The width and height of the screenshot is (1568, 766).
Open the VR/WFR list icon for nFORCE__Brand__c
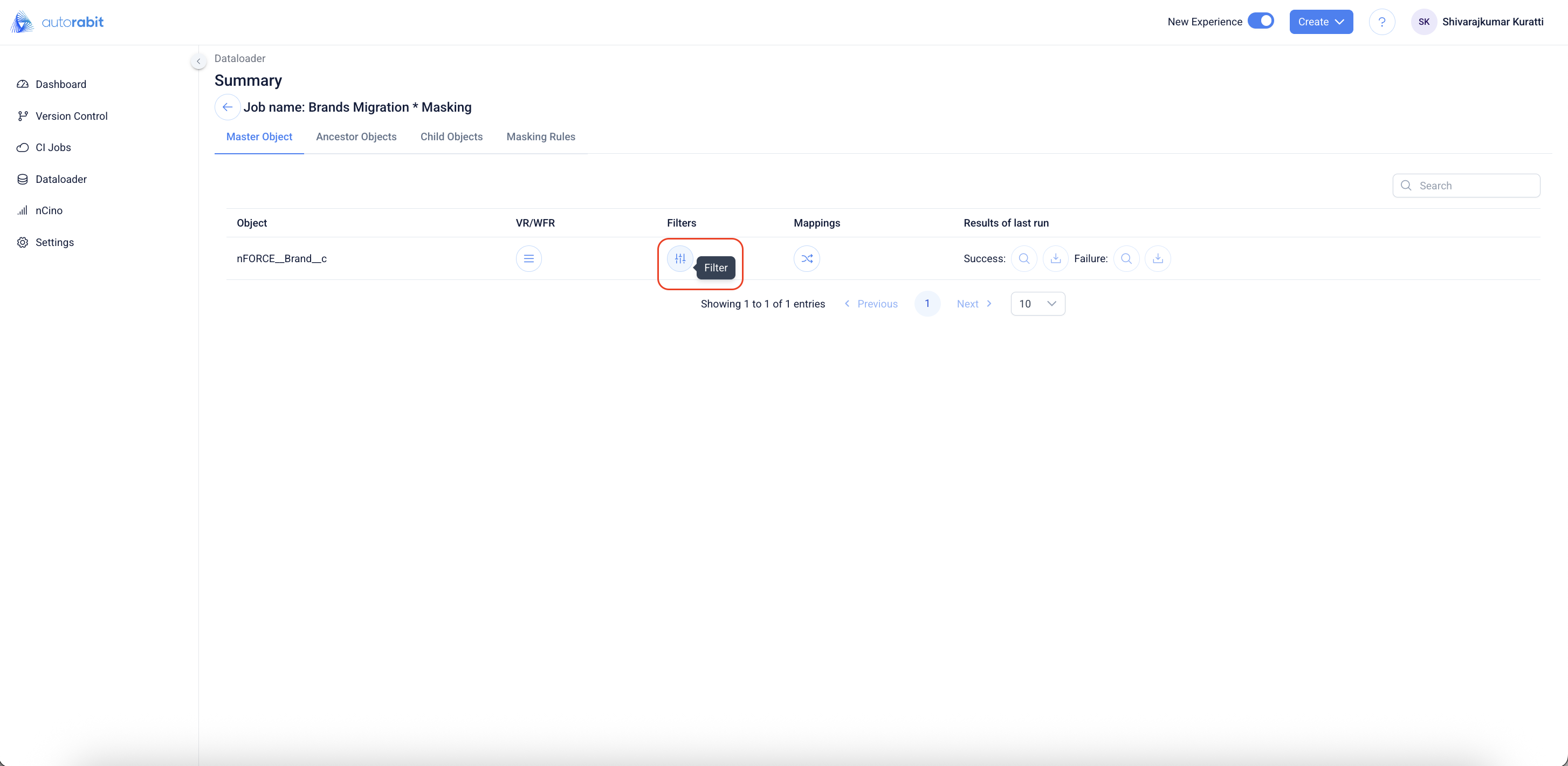[528, 258]
